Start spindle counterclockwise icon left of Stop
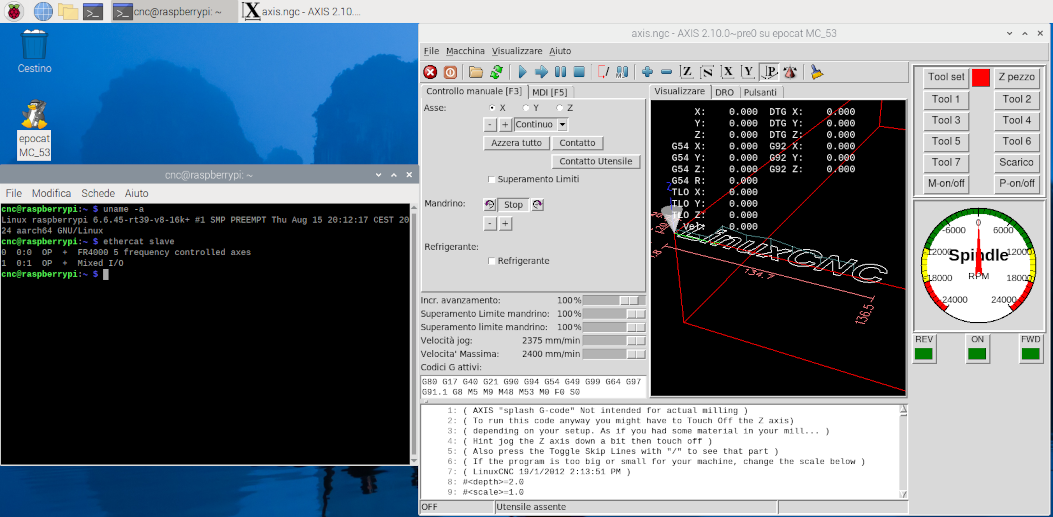The height and width of the screenshot is (517, 1053). click(489, 205)
